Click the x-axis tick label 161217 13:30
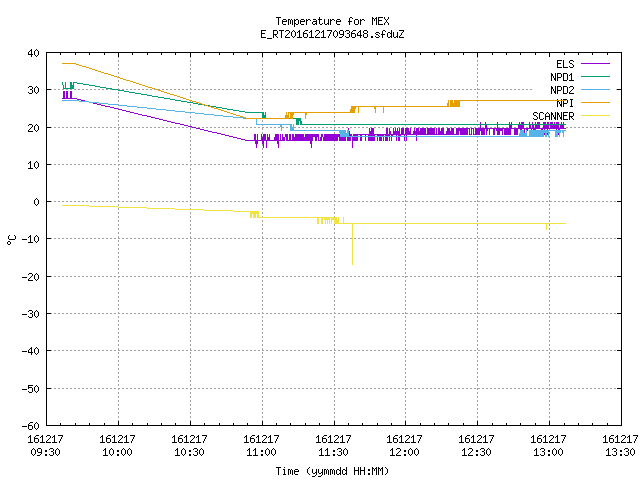This screenshot has height=480, width=640. (x=620, y=446)
